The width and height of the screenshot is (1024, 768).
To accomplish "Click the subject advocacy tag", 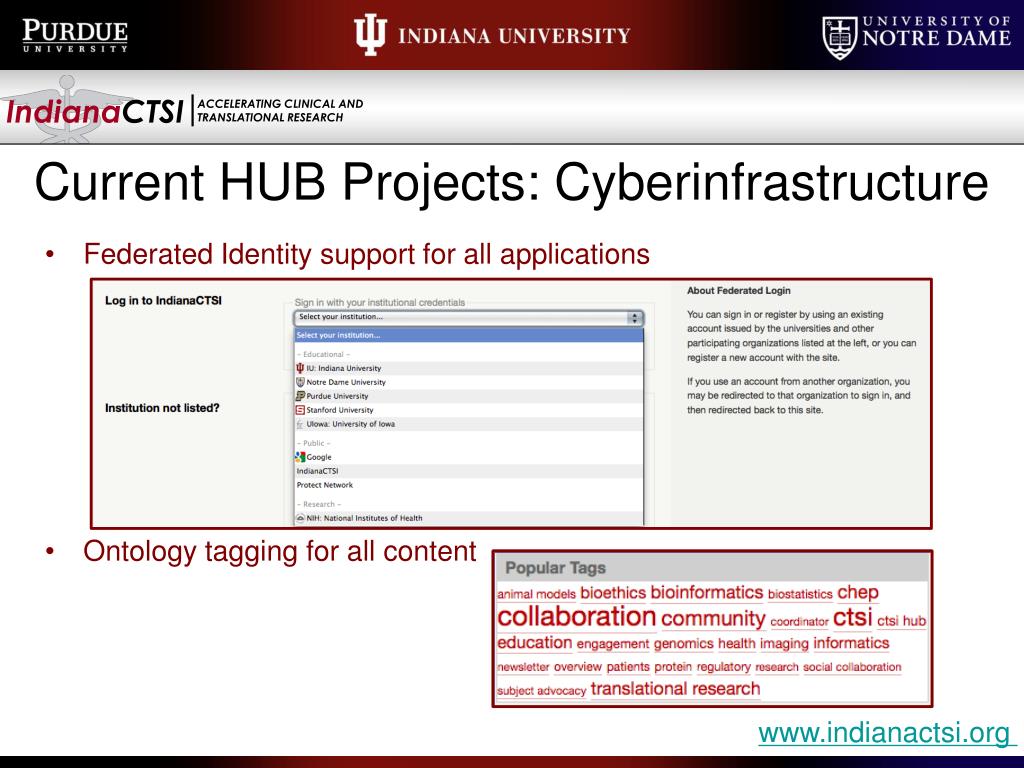I will coord(541,691).
